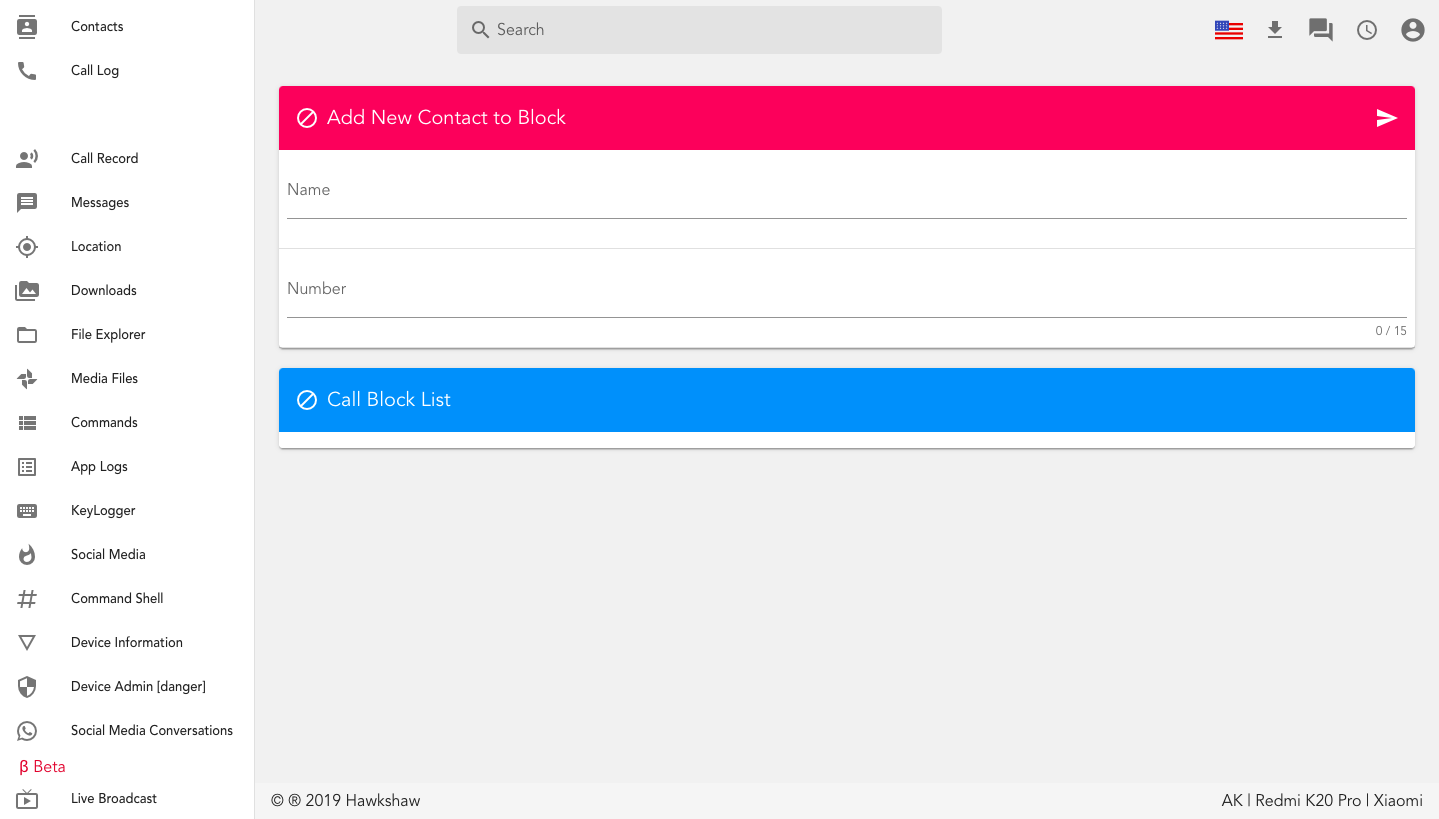Image resolution: width=1439 pixels, height=819 pixels.
Task: Click the Beta label in the sidebar
Action: tap(42, 767)
